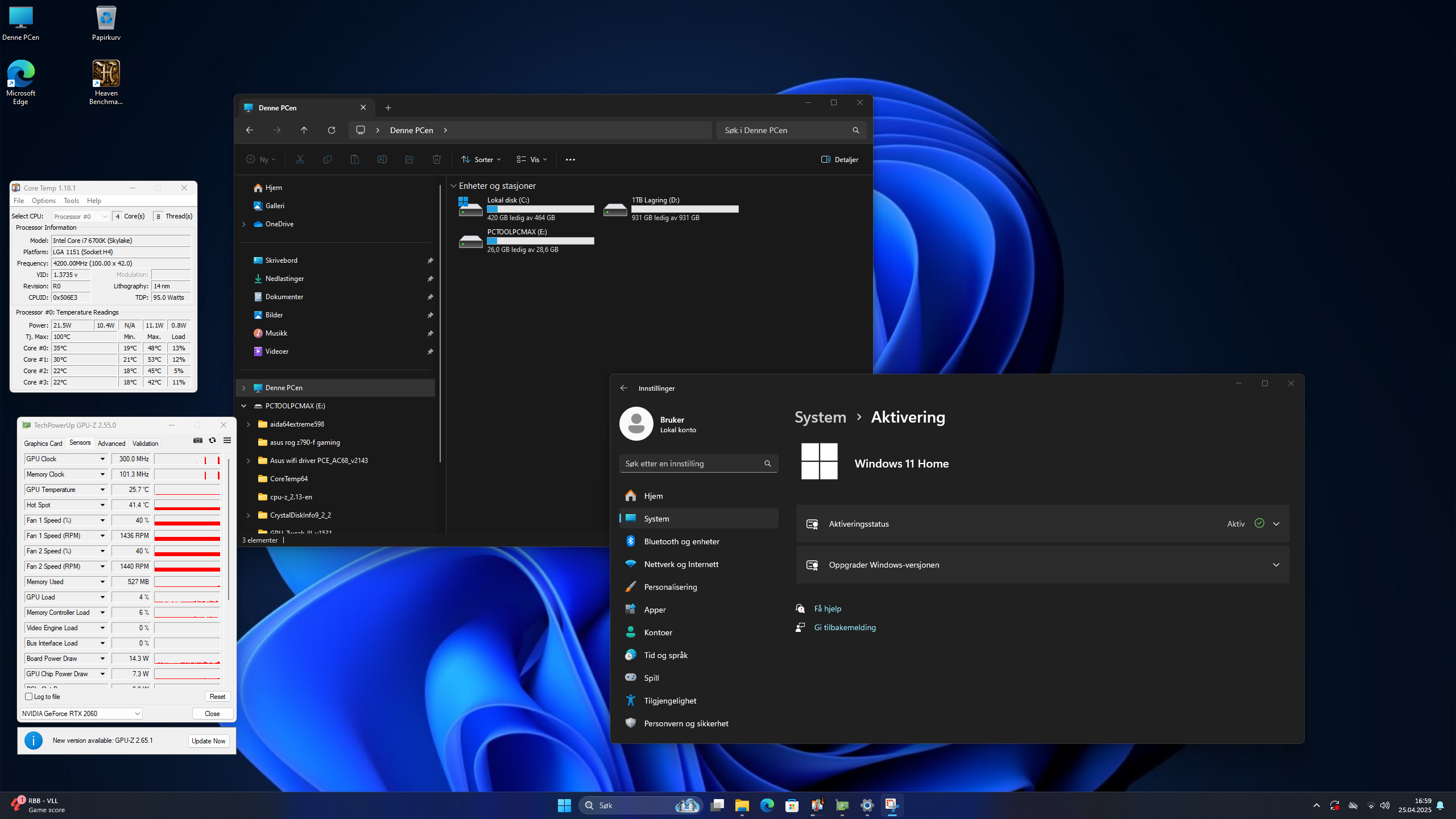This screenshot has width=1456, height=819.
Task: Switch to GPU-Z Validation tab
Action: (145, 443)
